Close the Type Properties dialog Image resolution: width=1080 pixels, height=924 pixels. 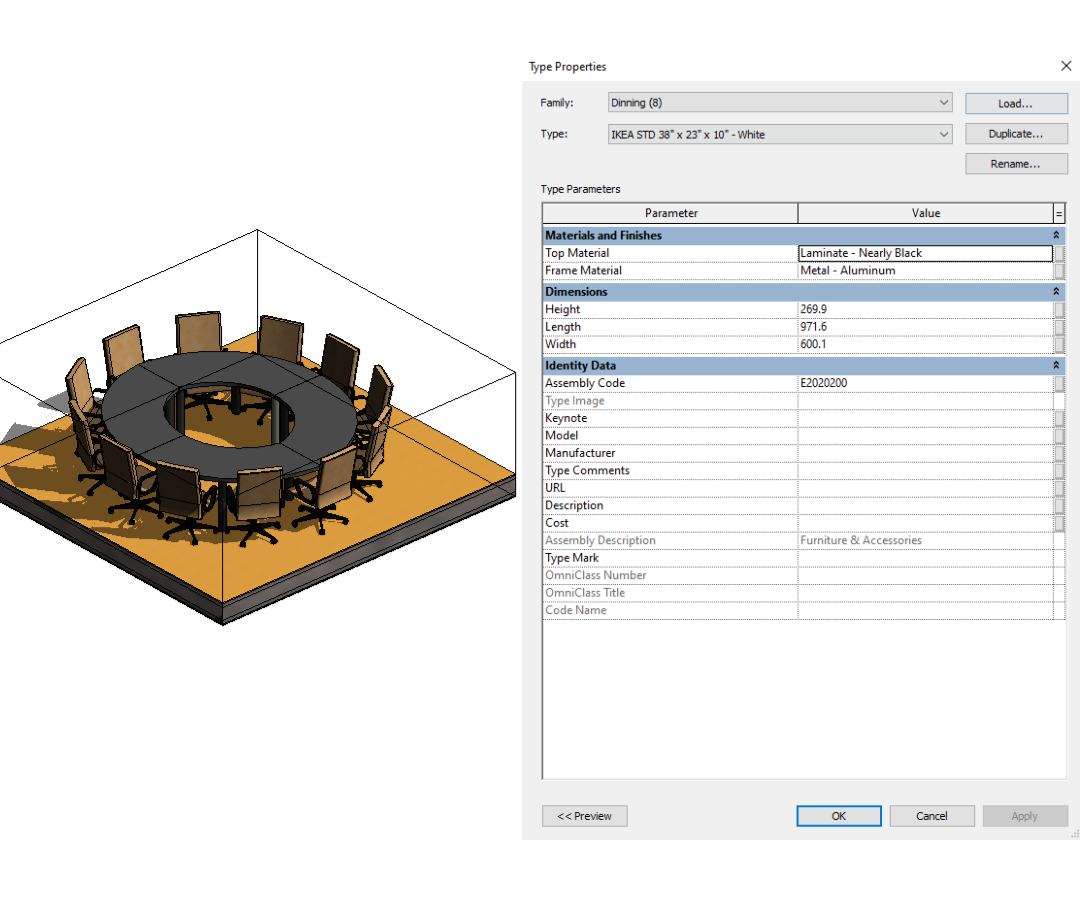pyautogui.click(x=1065, y=66)
